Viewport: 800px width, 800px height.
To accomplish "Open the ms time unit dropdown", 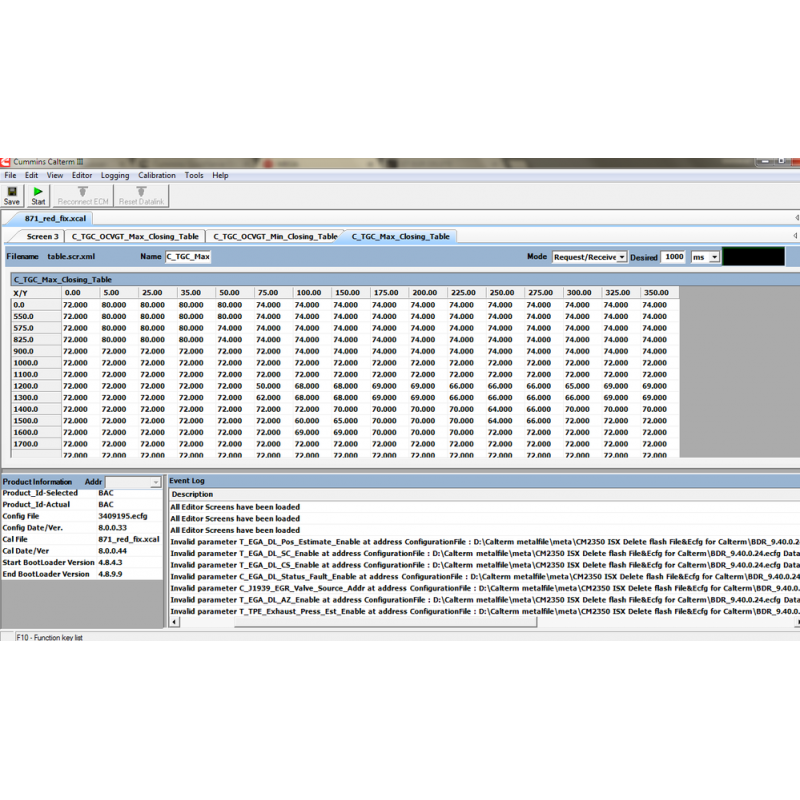I will point(713,257).
